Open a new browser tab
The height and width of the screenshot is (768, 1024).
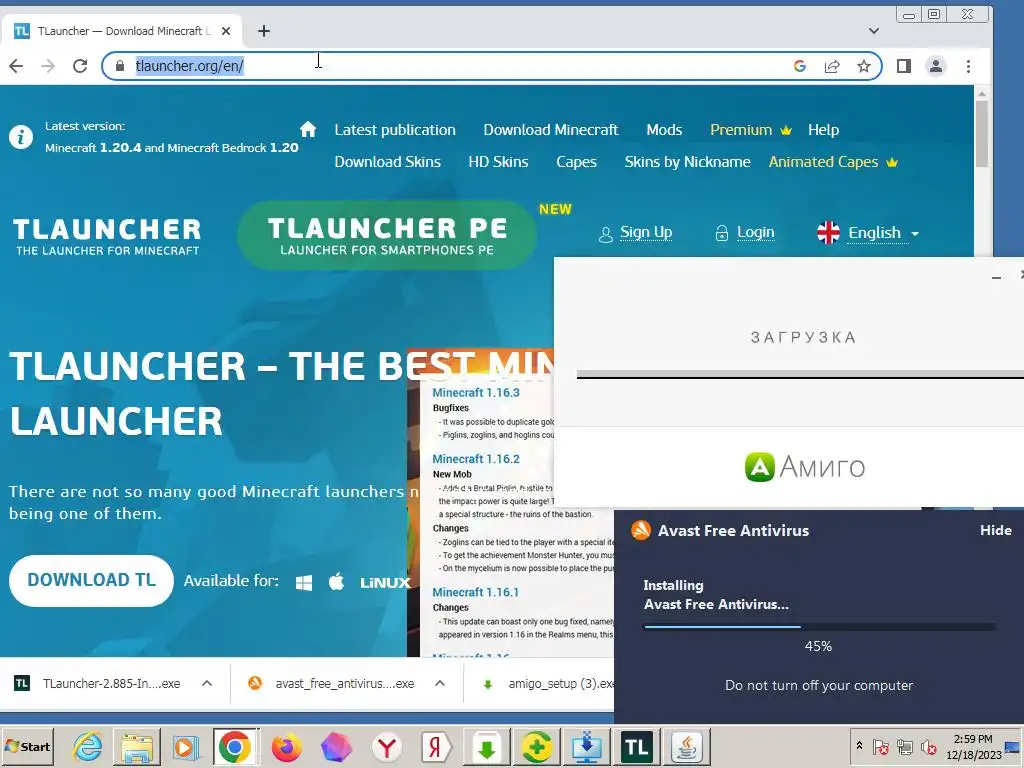point(263,31)
